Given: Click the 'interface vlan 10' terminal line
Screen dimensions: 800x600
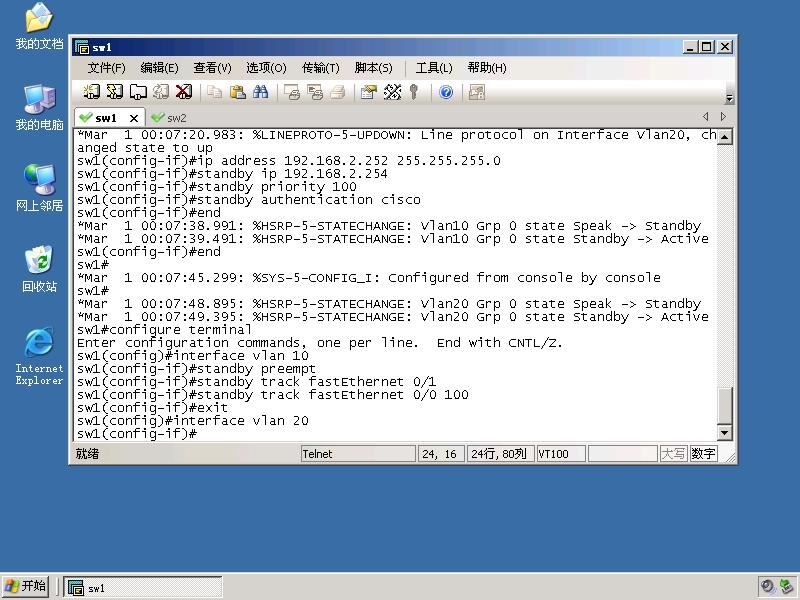Looking at the screenshot, I should (193, 356).
